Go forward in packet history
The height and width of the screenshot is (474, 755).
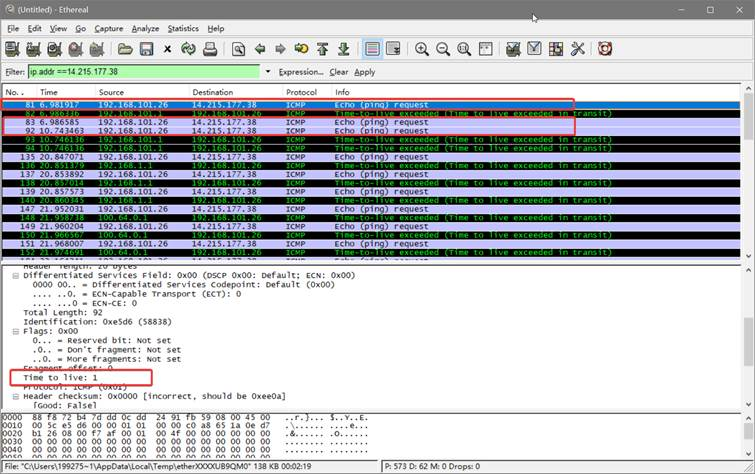(280, 49)
